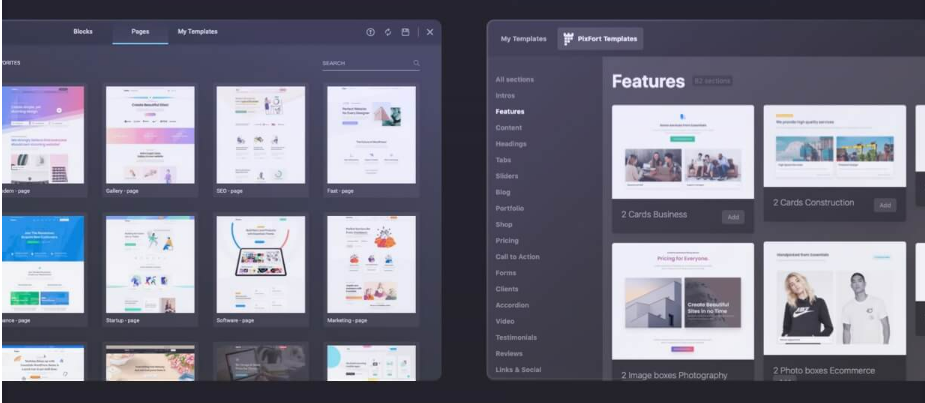Open 2 Cards Construction preview thumbnail
Viewport: 925px width, 403px height.
[835, 146]
